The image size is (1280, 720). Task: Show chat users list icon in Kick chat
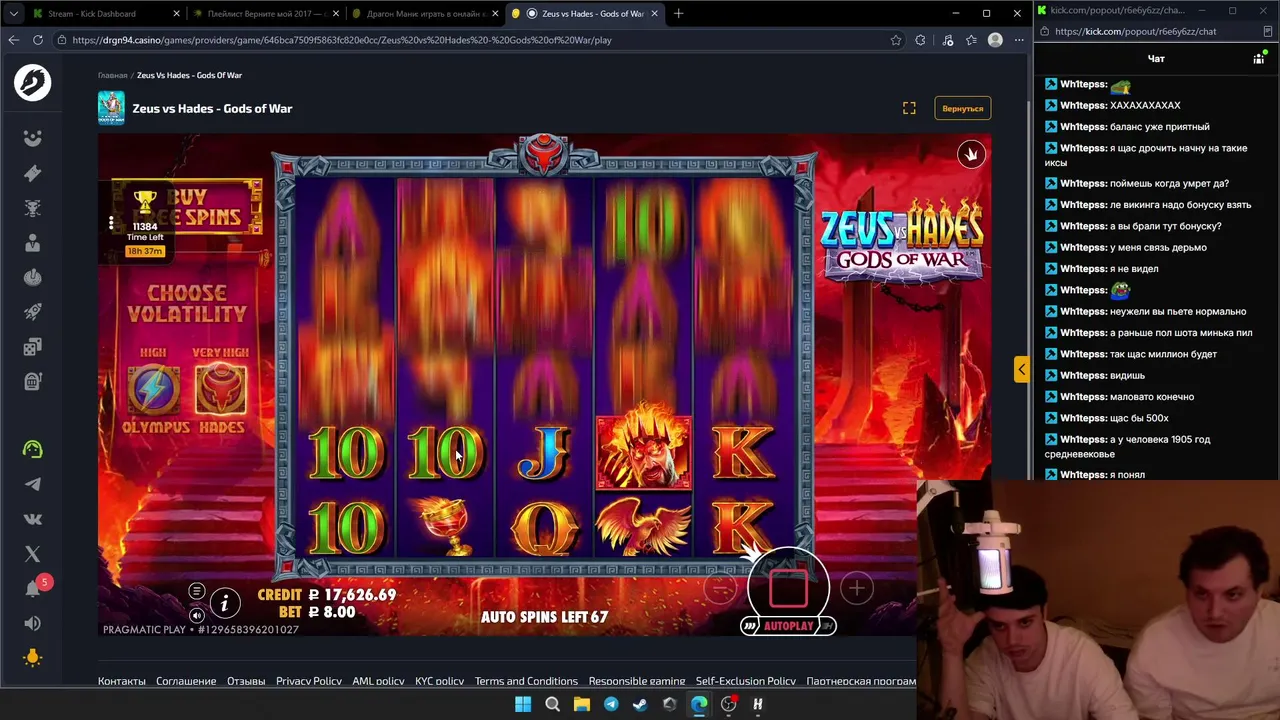point(1259,59)
